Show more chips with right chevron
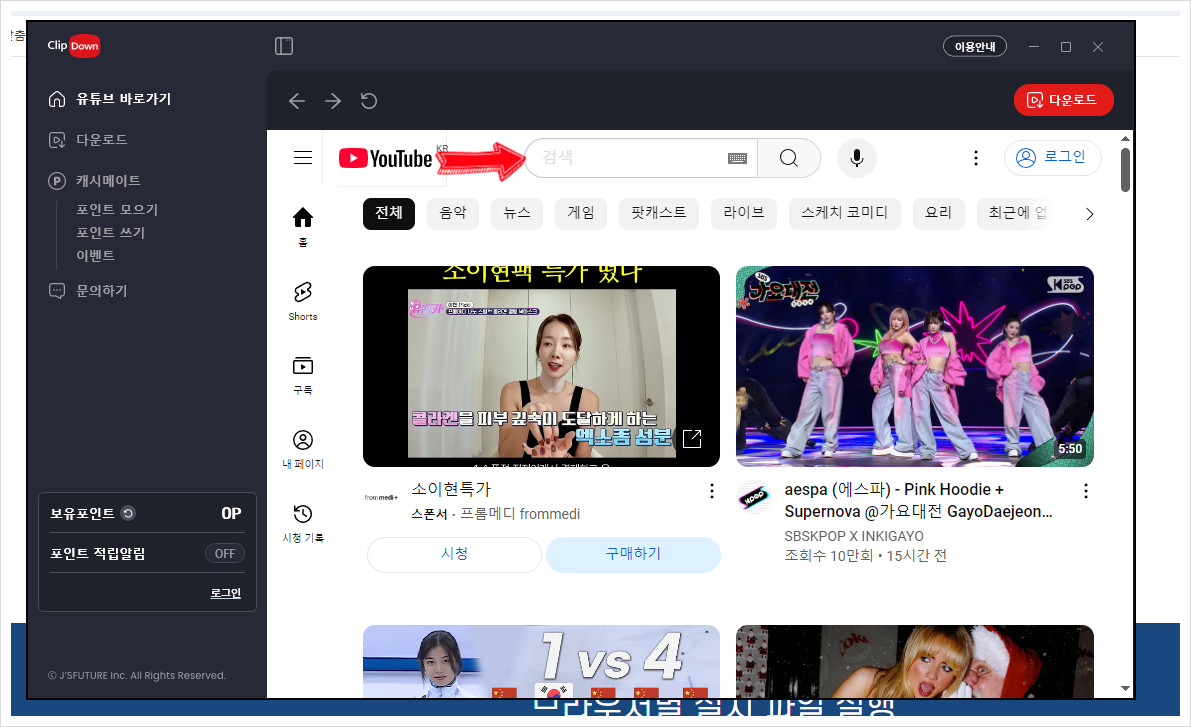Screen dimensions: 1191x727 1090,214
